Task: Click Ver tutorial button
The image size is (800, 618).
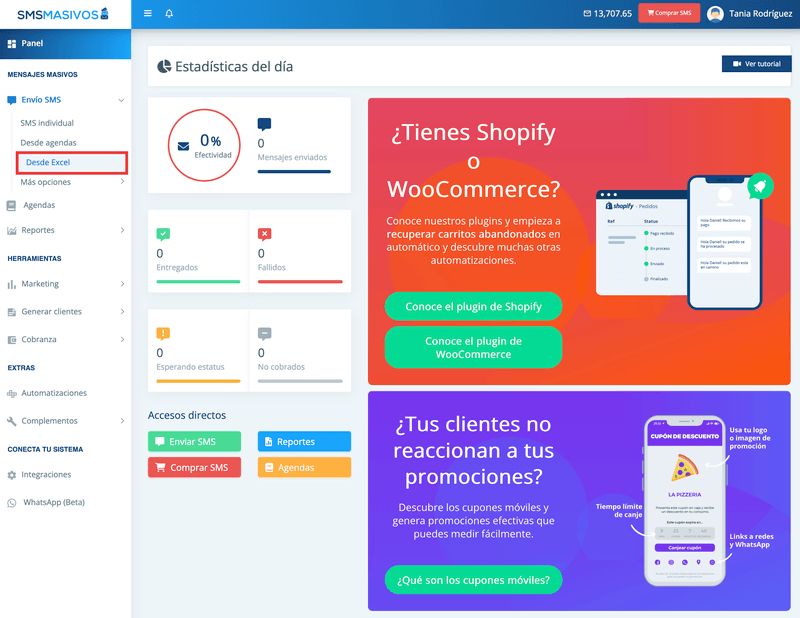Action: 756,64
